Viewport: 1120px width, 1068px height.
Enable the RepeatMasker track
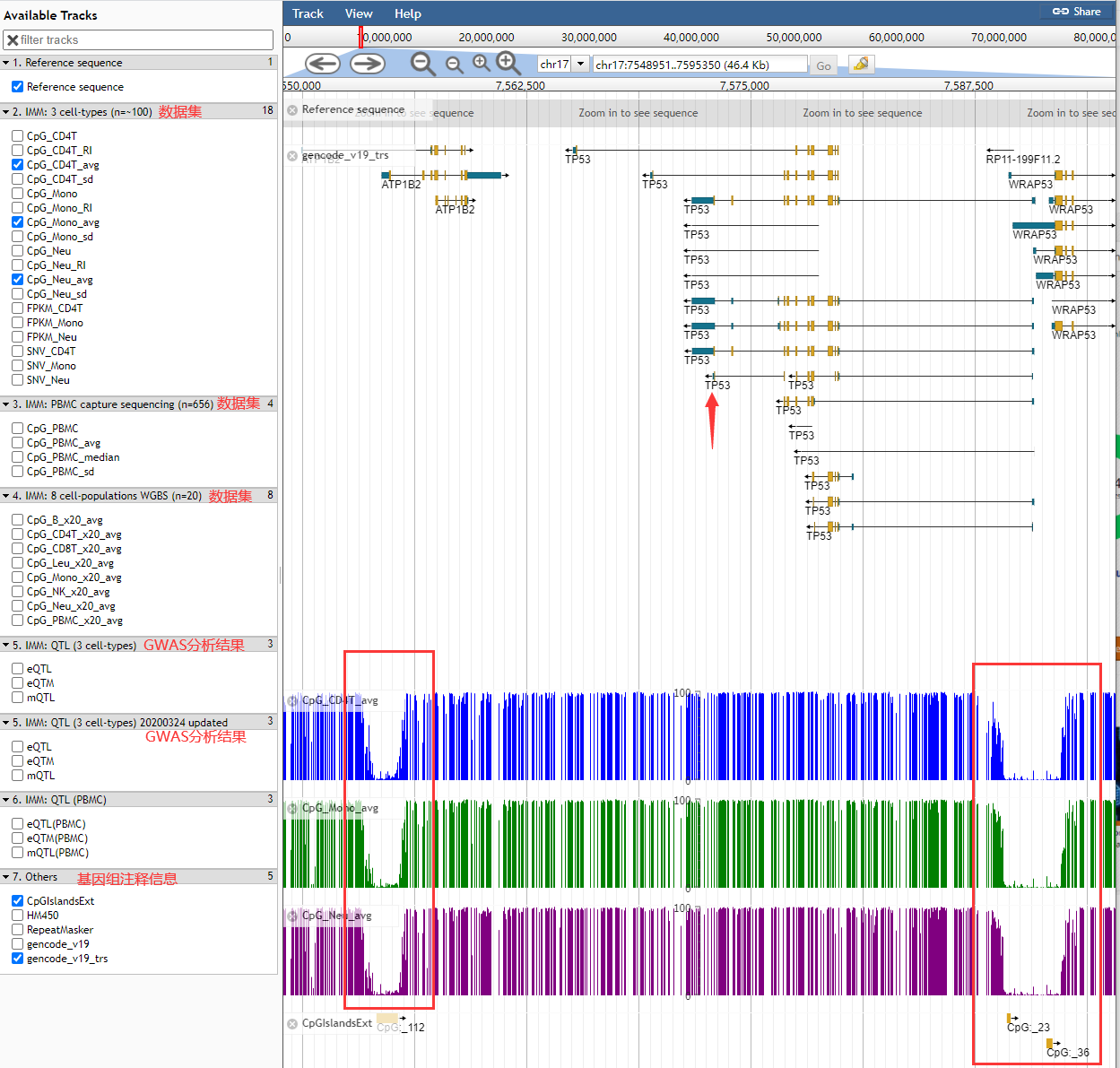17,930
